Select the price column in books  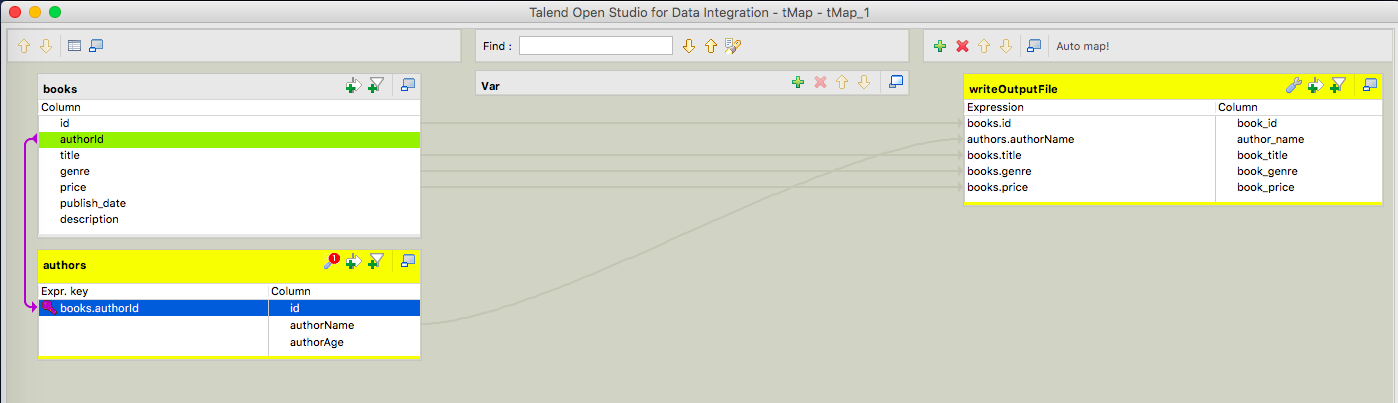pos(229,188)
